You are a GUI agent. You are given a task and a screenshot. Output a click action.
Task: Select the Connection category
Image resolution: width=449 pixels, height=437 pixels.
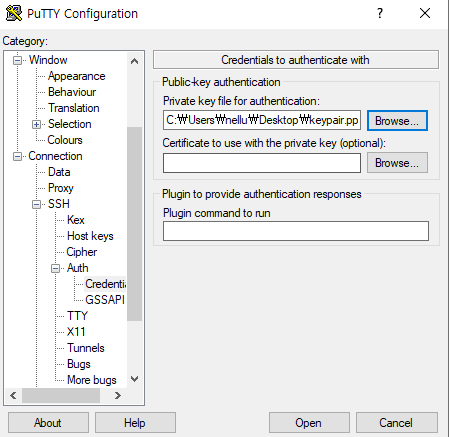pyautogui.click(x=55, y=156)
